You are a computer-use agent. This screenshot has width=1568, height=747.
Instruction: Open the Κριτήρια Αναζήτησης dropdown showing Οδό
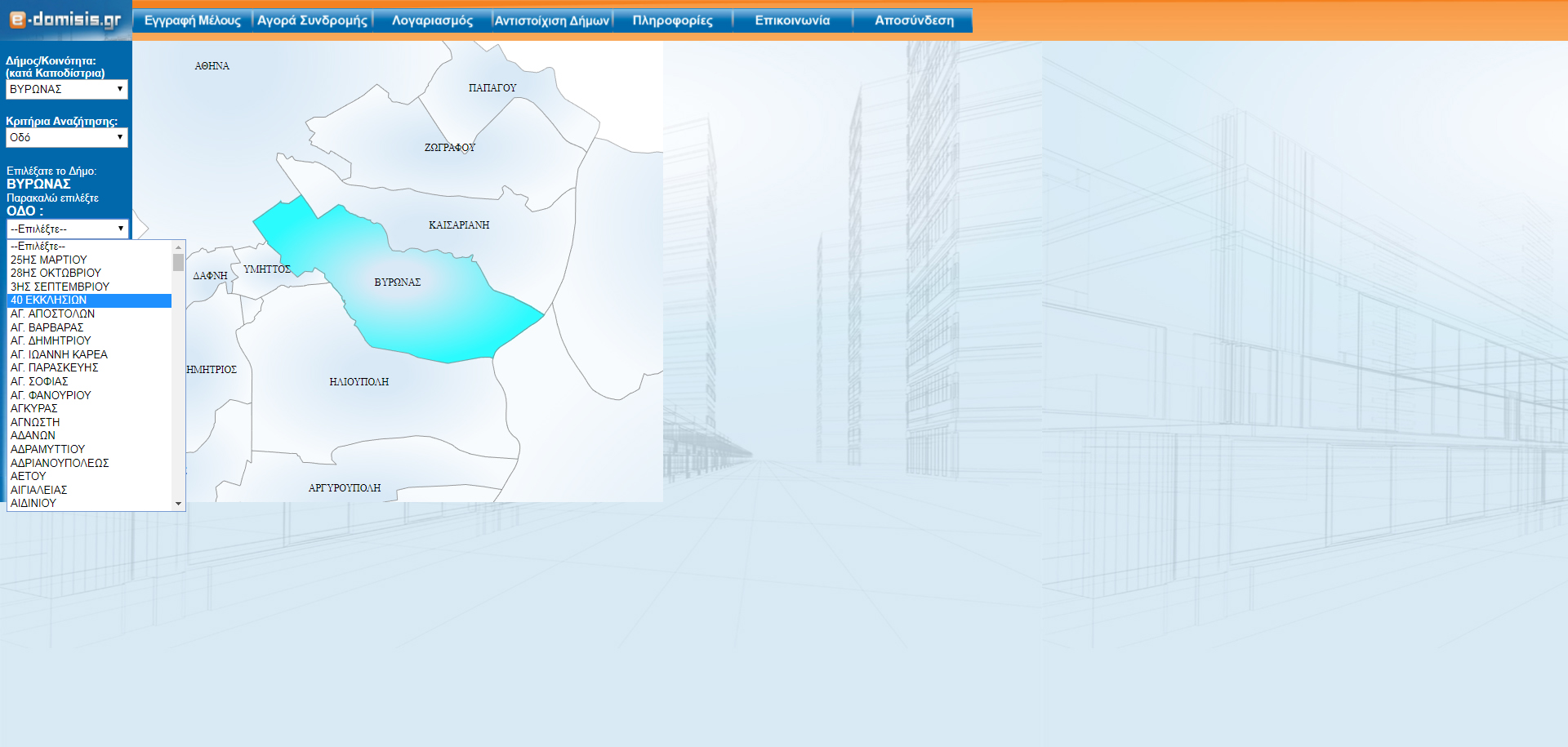pyautogui.click(x=67, y=137)
